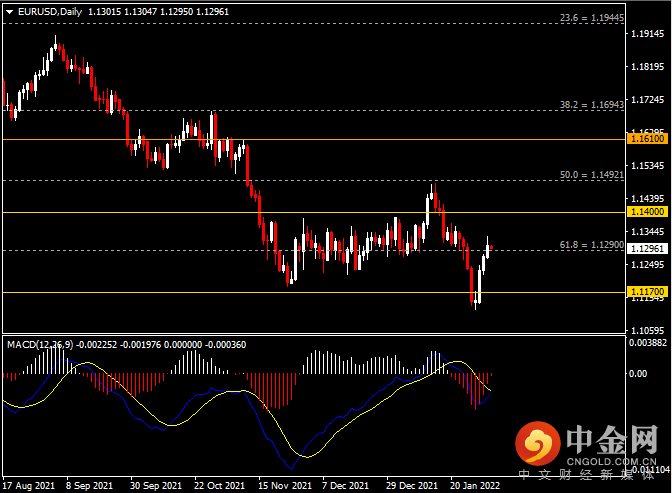
Task: Click the red-orange CNGOLD logo icon
Action: (539, 442)
